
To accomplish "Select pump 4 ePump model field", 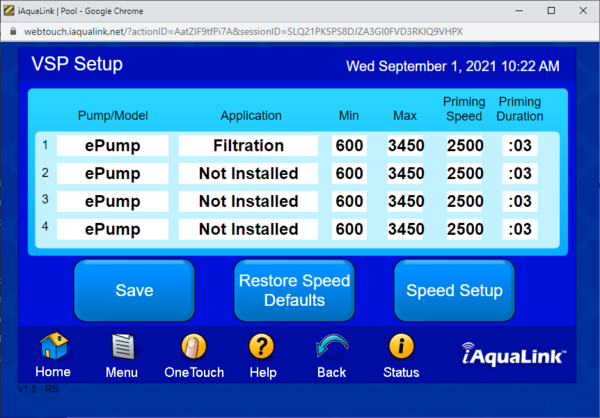I will [112, 229].
